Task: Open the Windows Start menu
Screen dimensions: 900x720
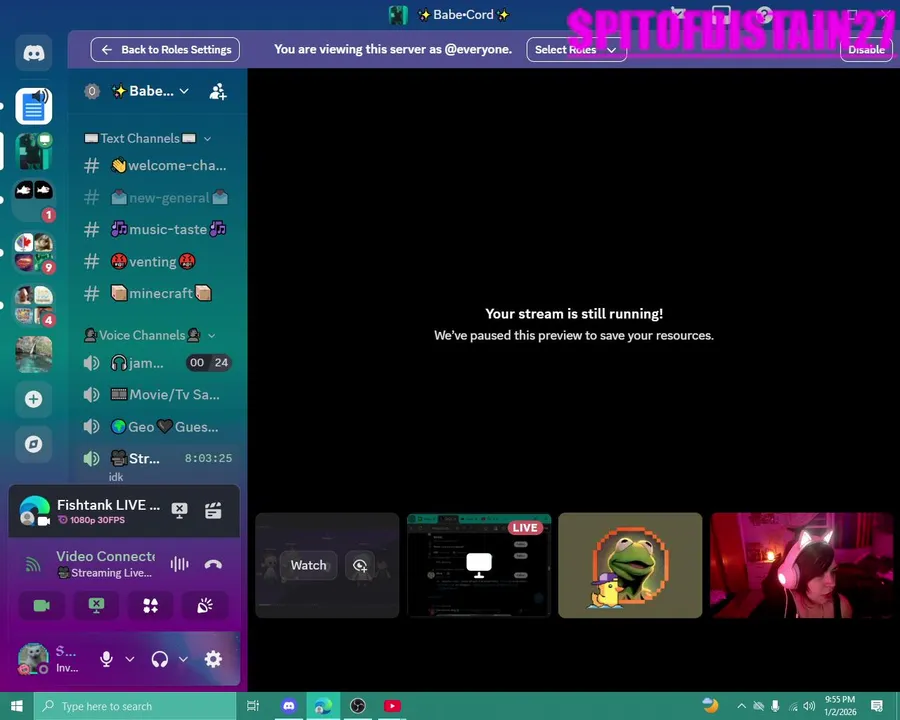Action: coord(17,706)
